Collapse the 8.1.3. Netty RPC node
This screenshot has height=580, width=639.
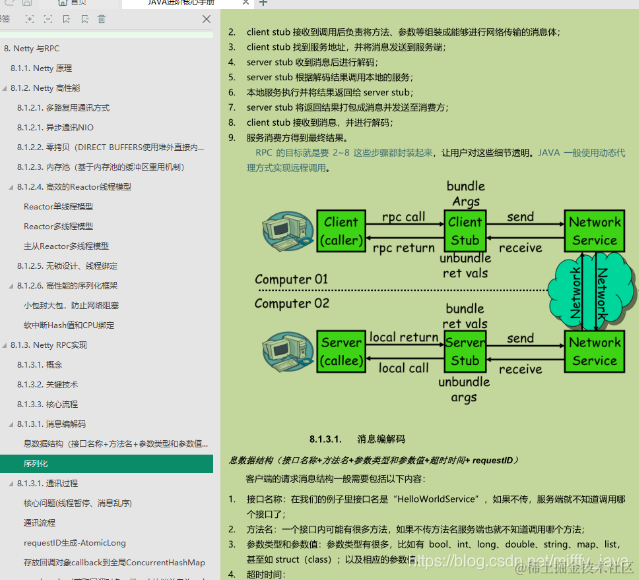(5, 346)
